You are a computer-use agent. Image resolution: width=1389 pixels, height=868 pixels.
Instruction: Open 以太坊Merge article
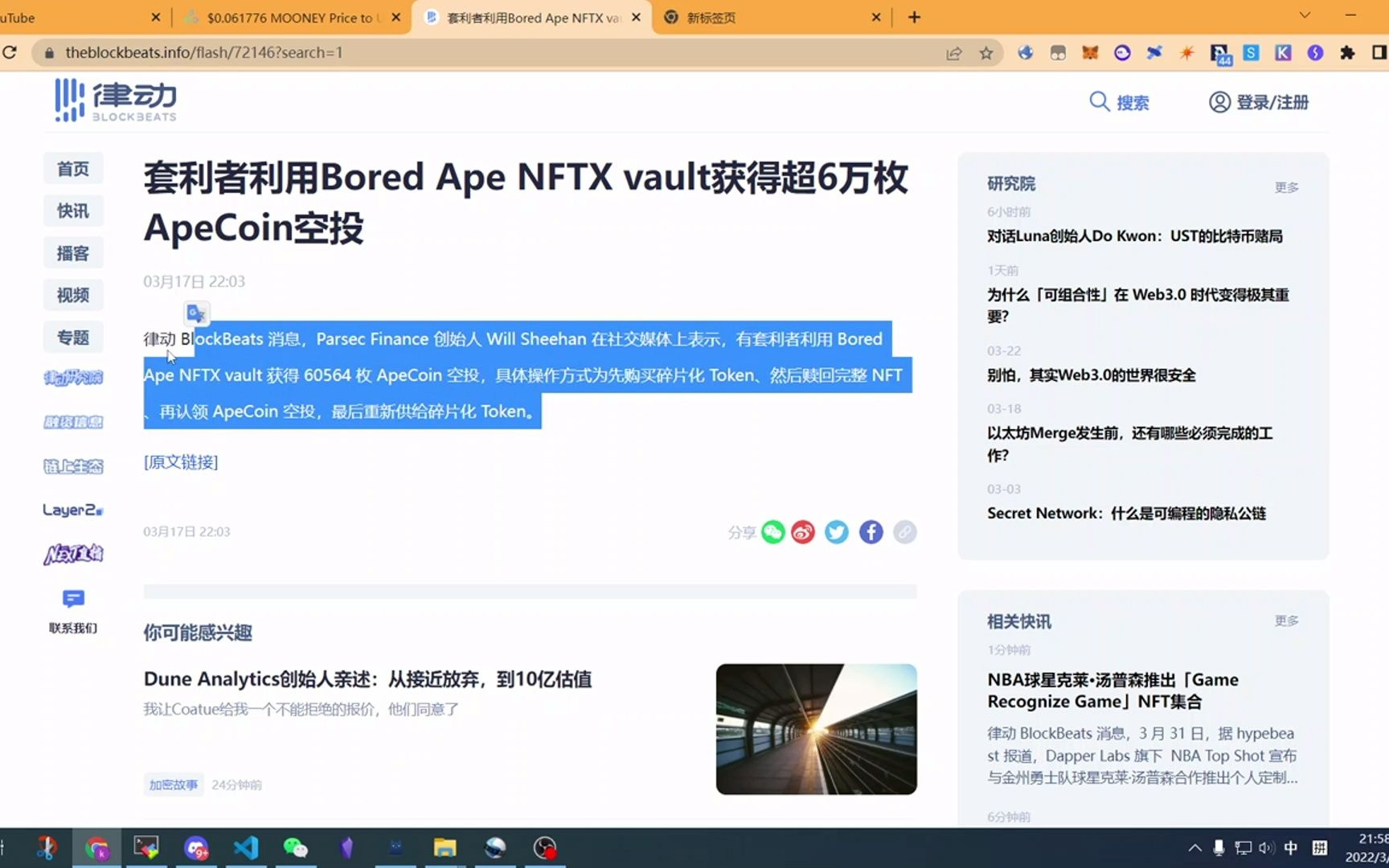click(1130, 444)
